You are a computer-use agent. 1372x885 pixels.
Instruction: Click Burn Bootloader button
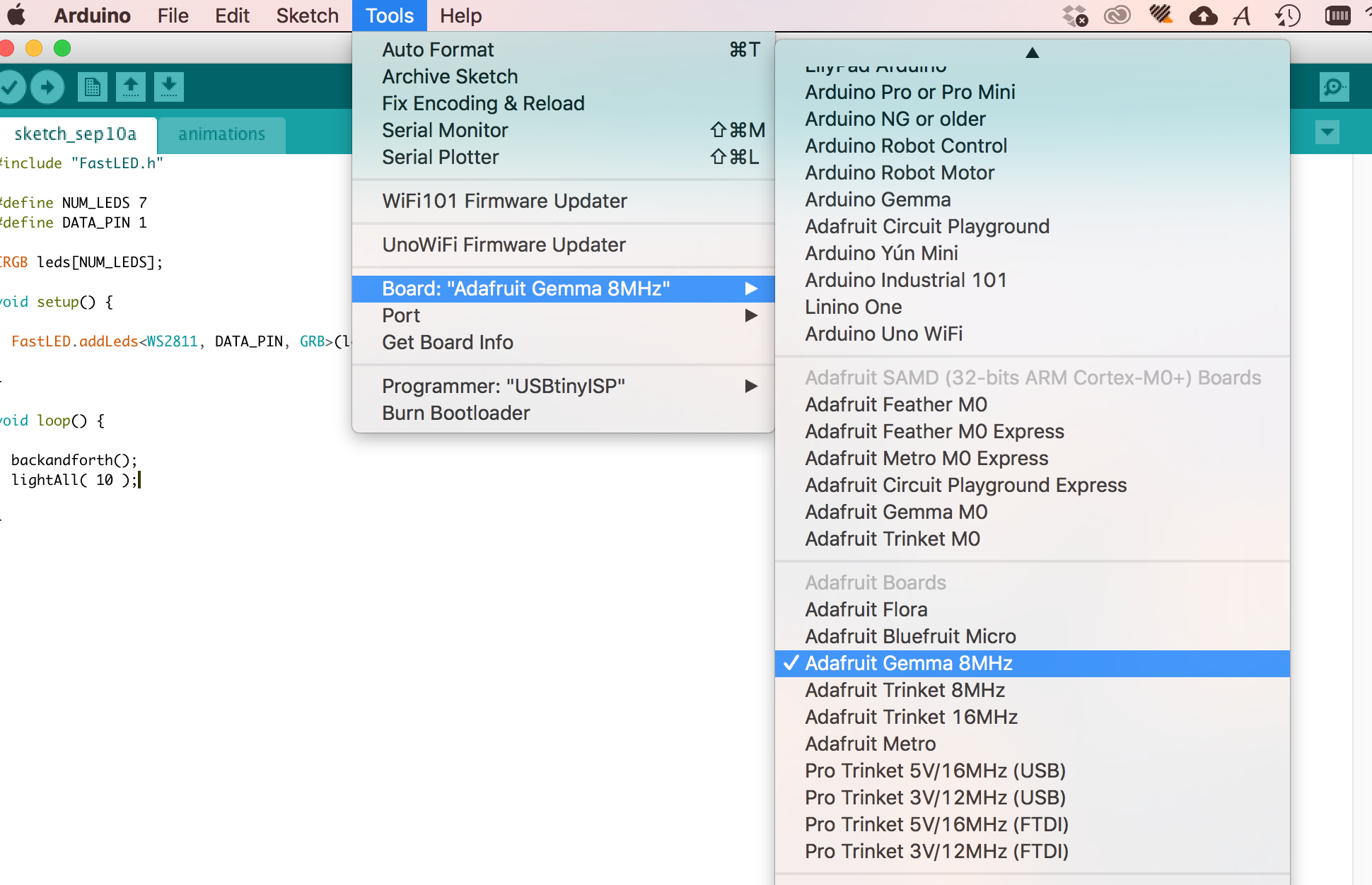pos(455,412)
